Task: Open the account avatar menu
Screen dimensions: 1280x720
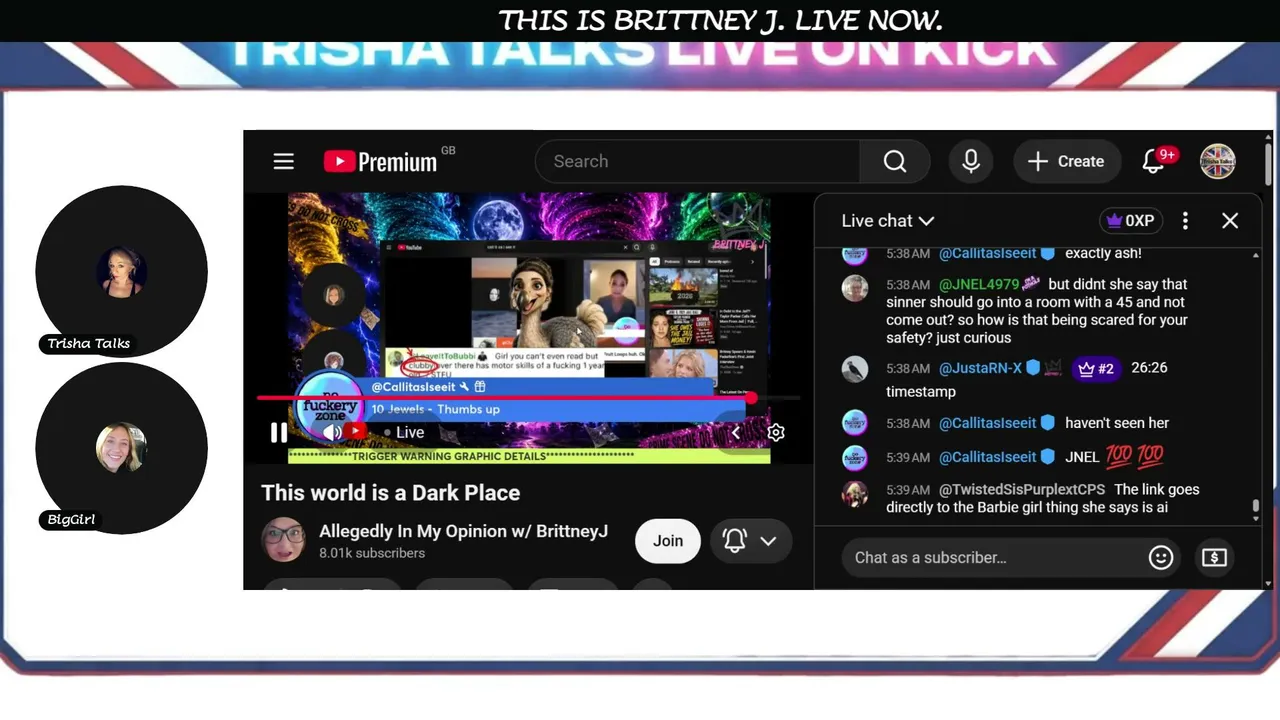Action: [x=1218, y=161]
